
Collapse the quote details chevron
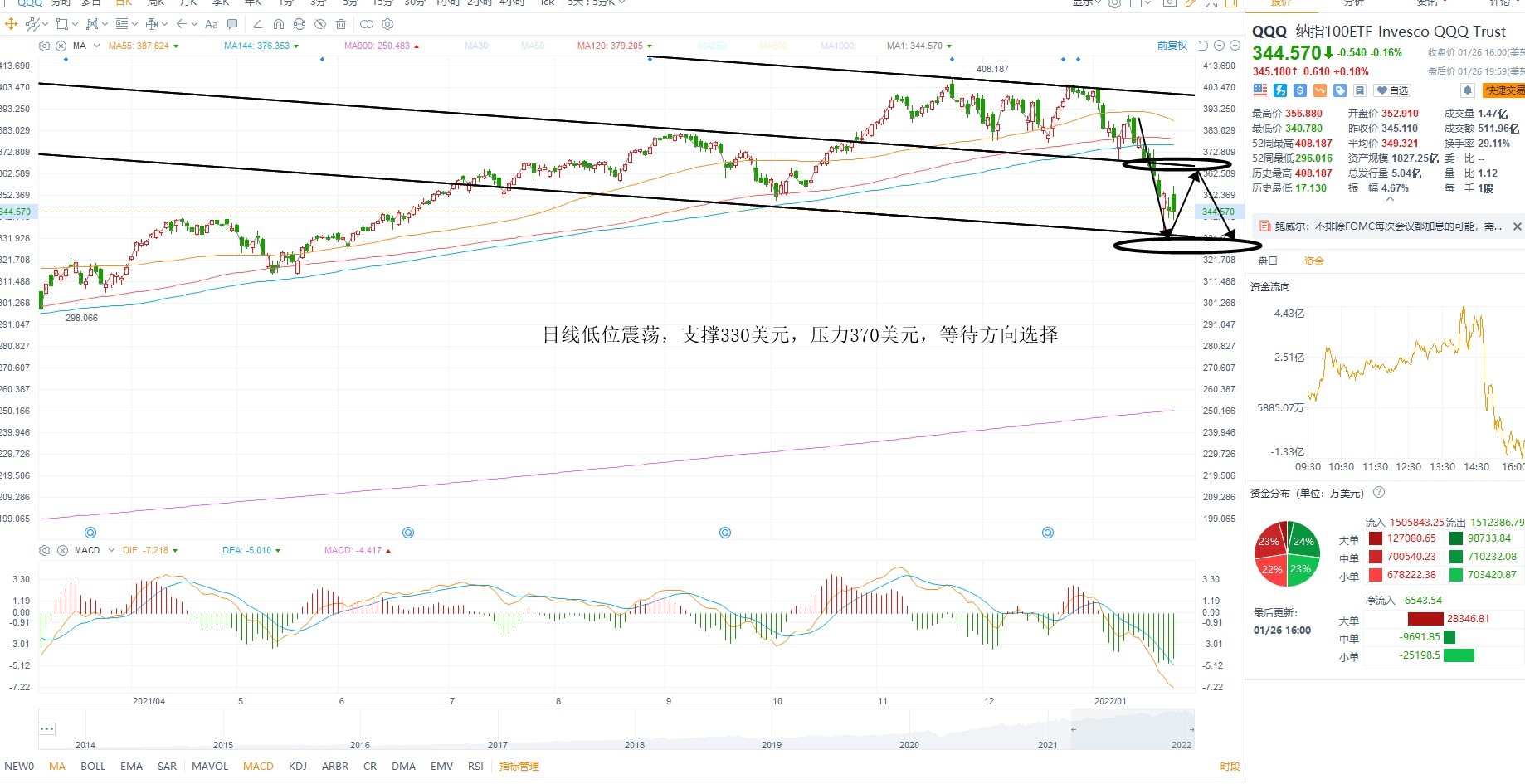coord(1391,199)
